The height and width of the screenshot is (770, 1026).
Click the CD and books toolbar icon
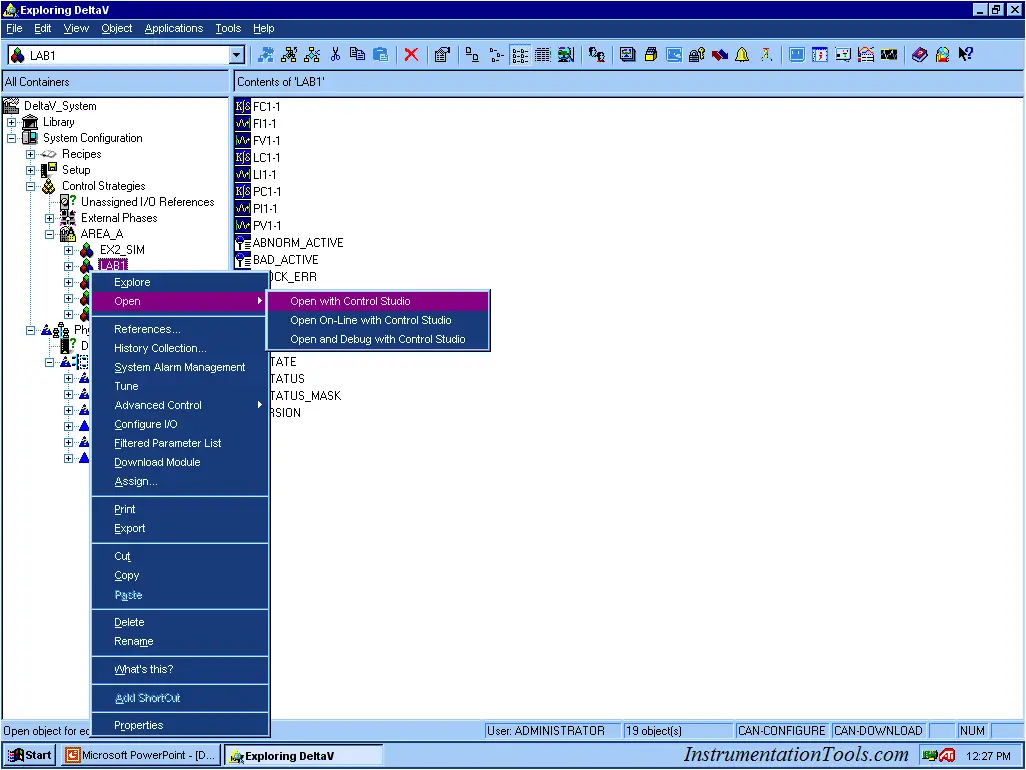[x=942, y=55]
